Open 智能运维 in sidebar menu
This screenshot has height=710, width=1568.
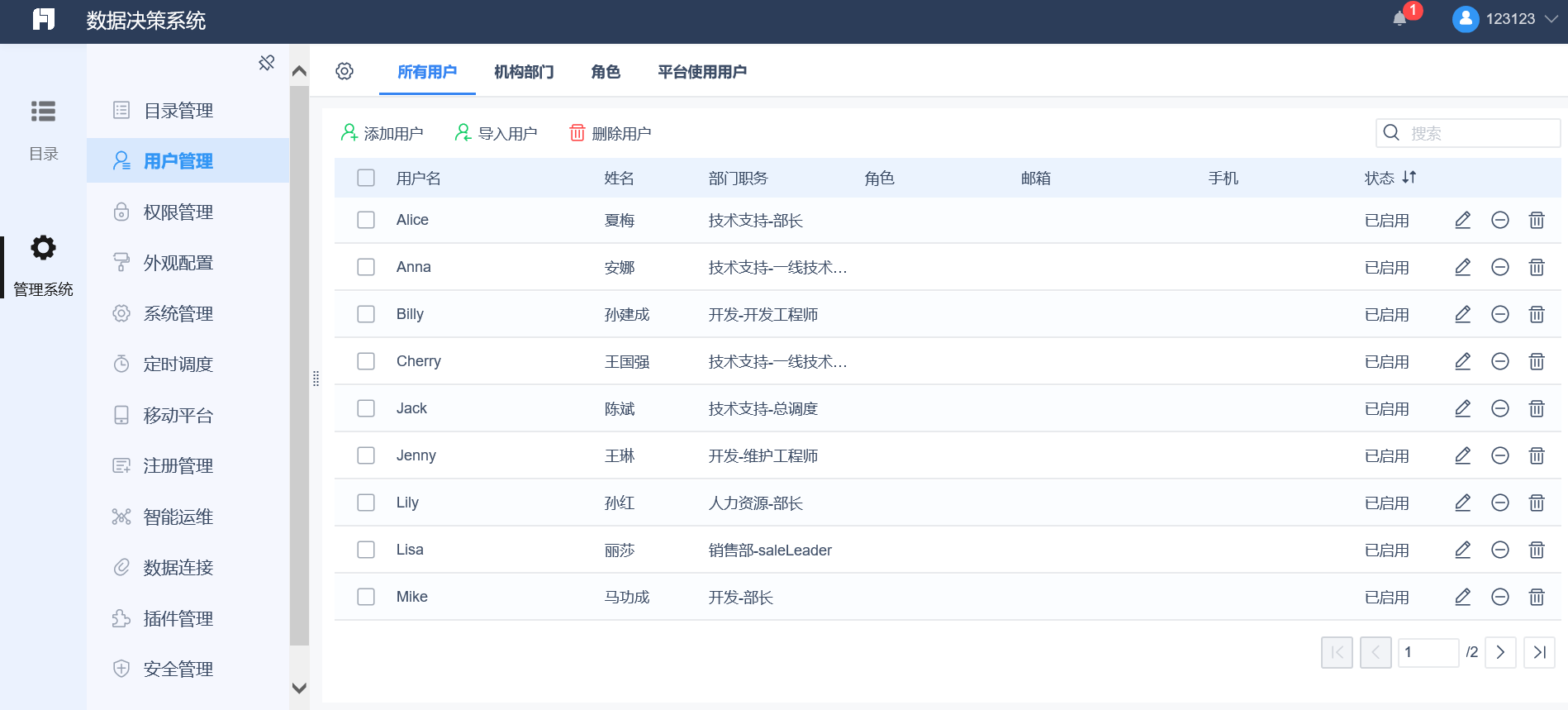188,517
